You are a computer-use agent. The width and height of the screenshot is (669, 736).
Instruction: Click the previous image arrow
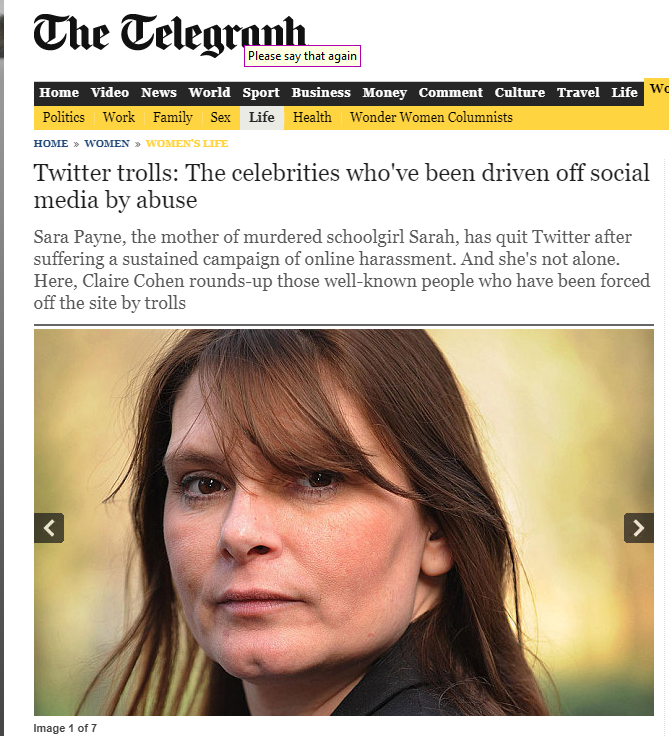point(49,528)
